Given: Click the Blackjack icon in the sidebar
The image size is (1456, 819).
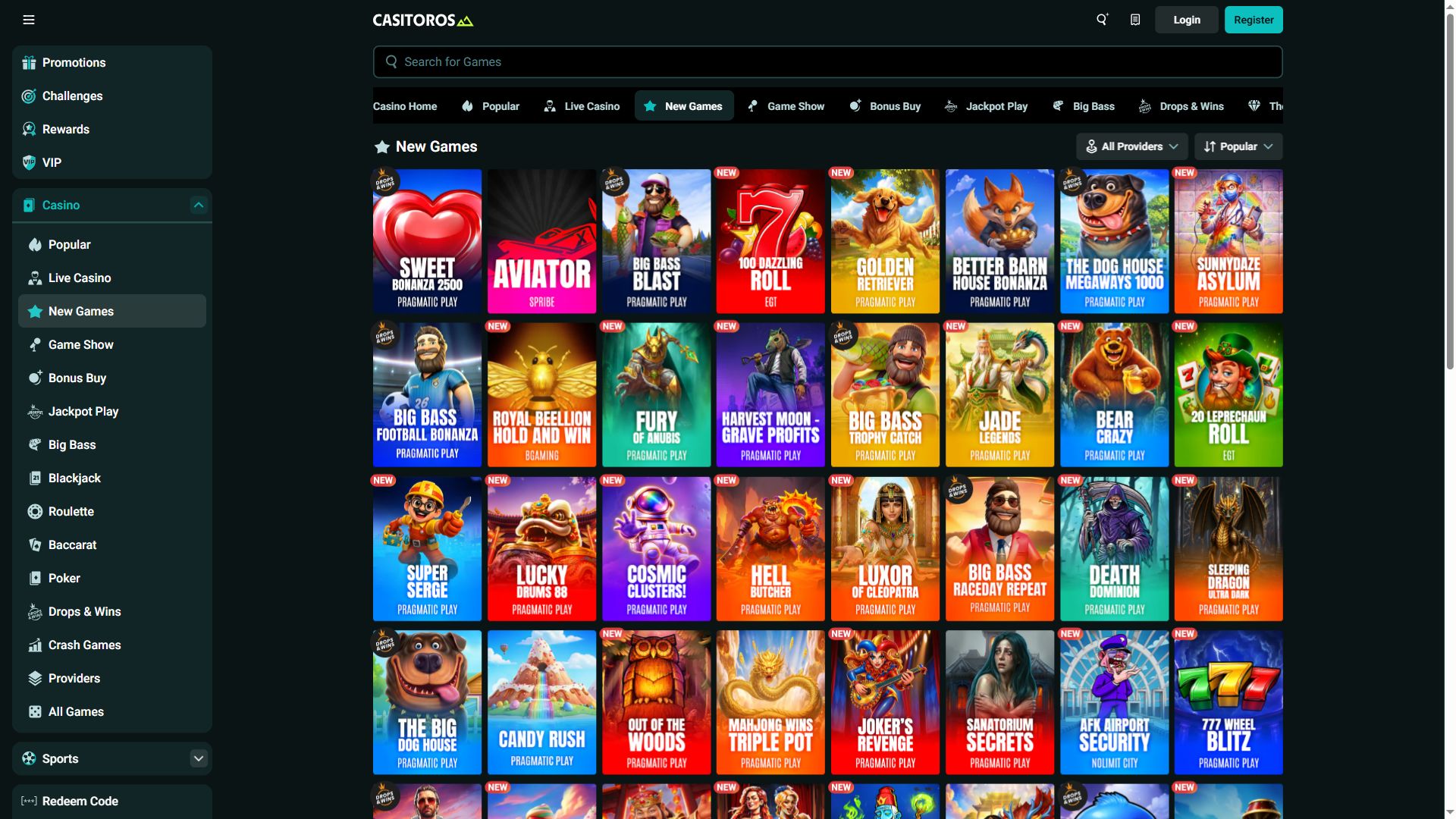Looking at the screenshot, I should [35, 478].
